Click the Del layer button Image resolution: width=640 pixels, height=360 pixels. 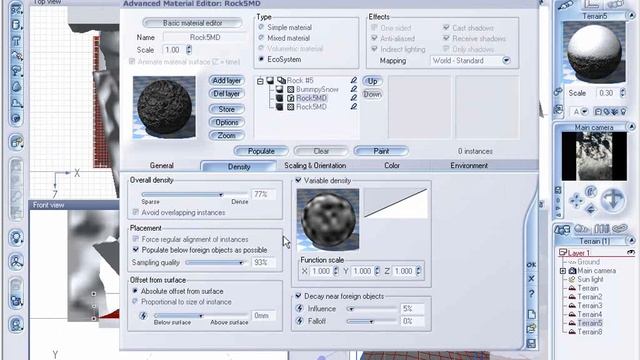coord(227,93)
